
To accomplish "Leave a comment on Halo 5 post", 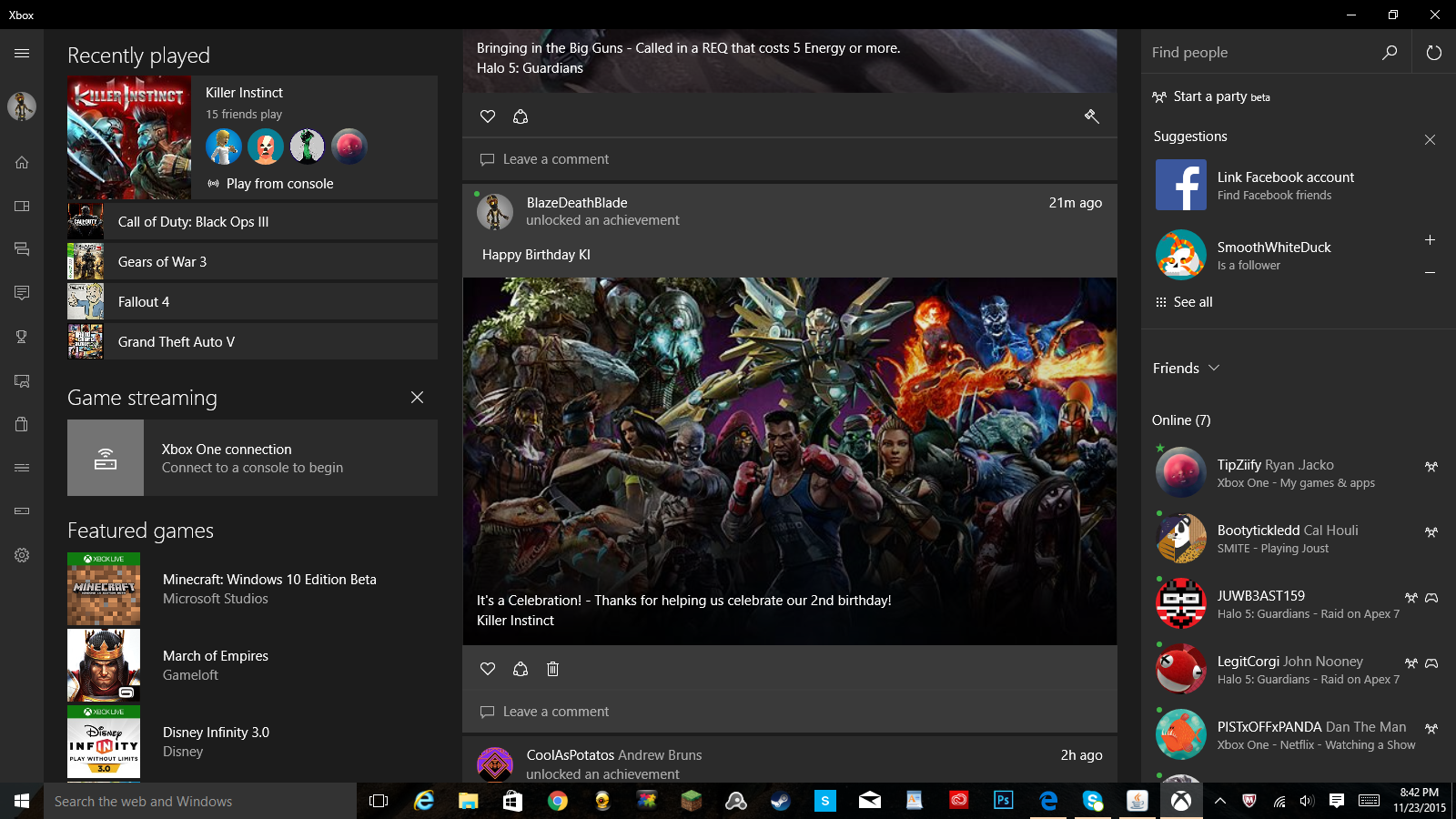I will click(790, 159).
